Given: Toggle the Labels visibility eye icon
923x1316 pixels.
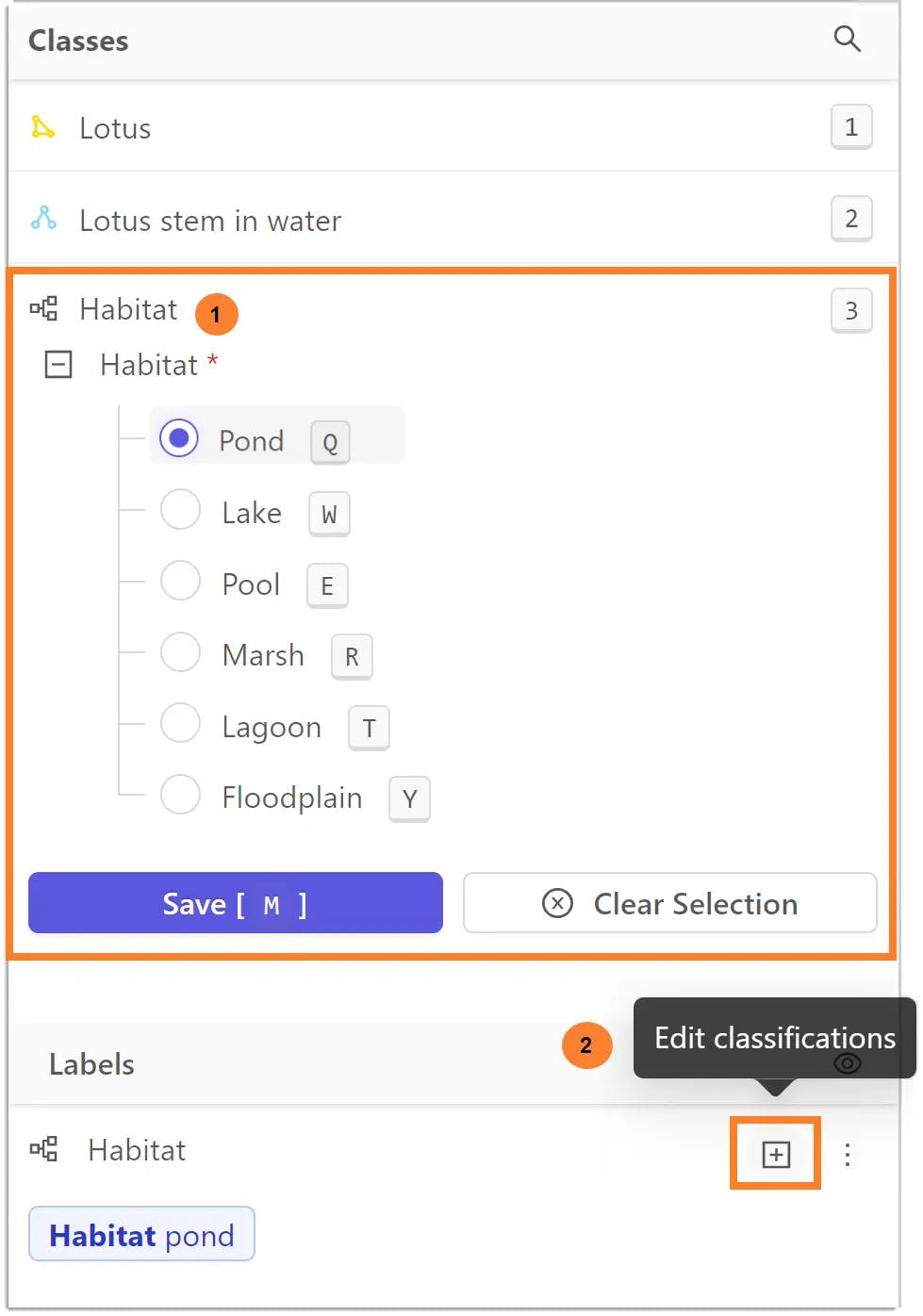Looking at the screenshot, I should 847,1063.
